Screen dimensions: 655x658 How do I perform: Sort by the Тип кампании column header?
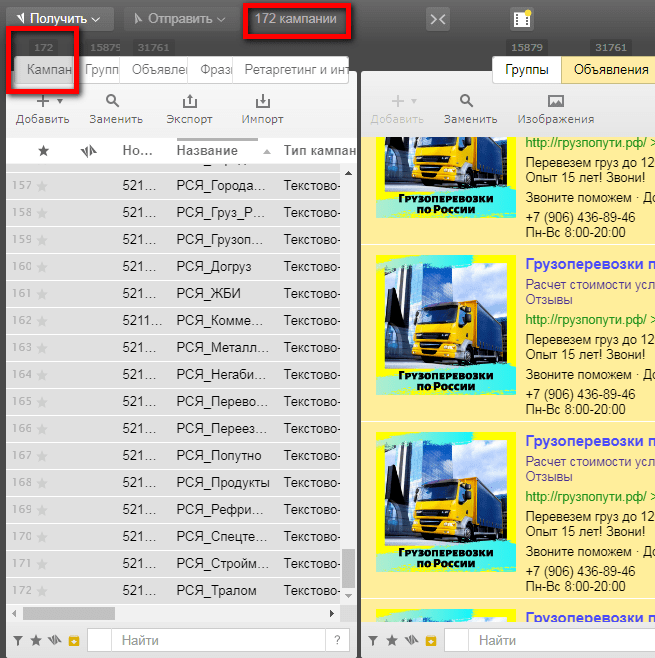(x=320, y=151)
